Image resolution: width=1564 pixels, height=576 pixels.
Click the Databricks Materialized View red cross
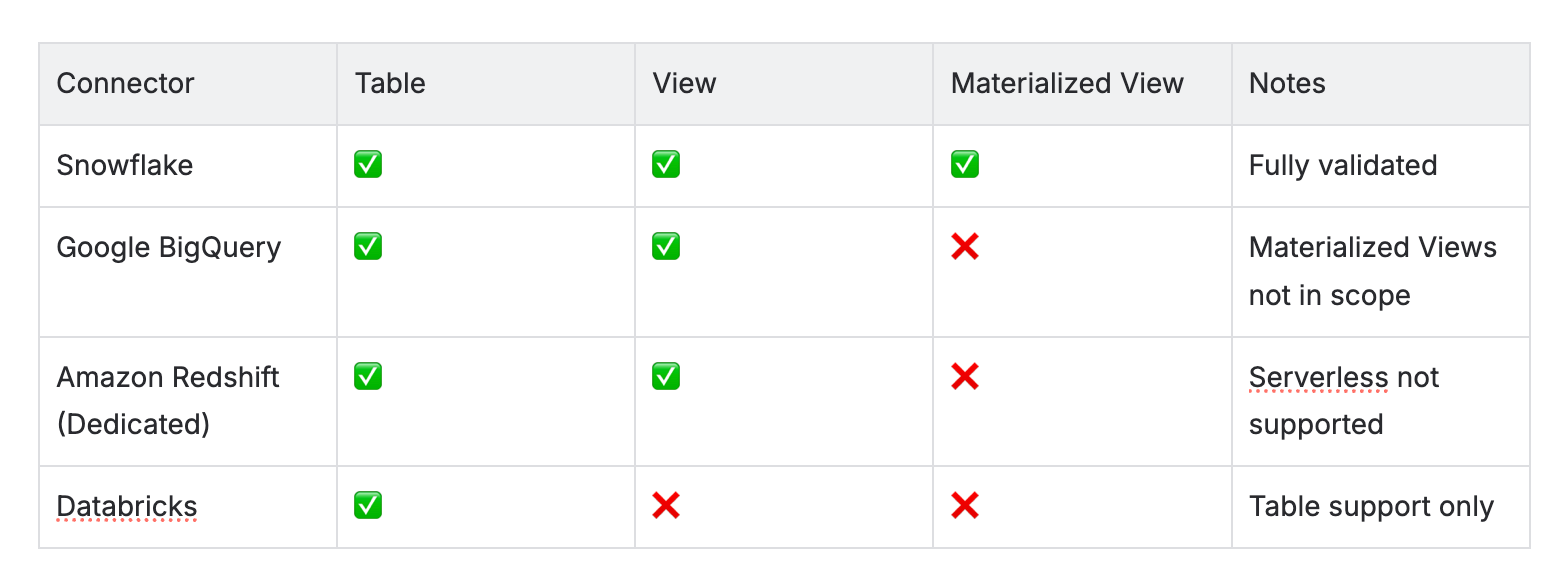(965, 506)
